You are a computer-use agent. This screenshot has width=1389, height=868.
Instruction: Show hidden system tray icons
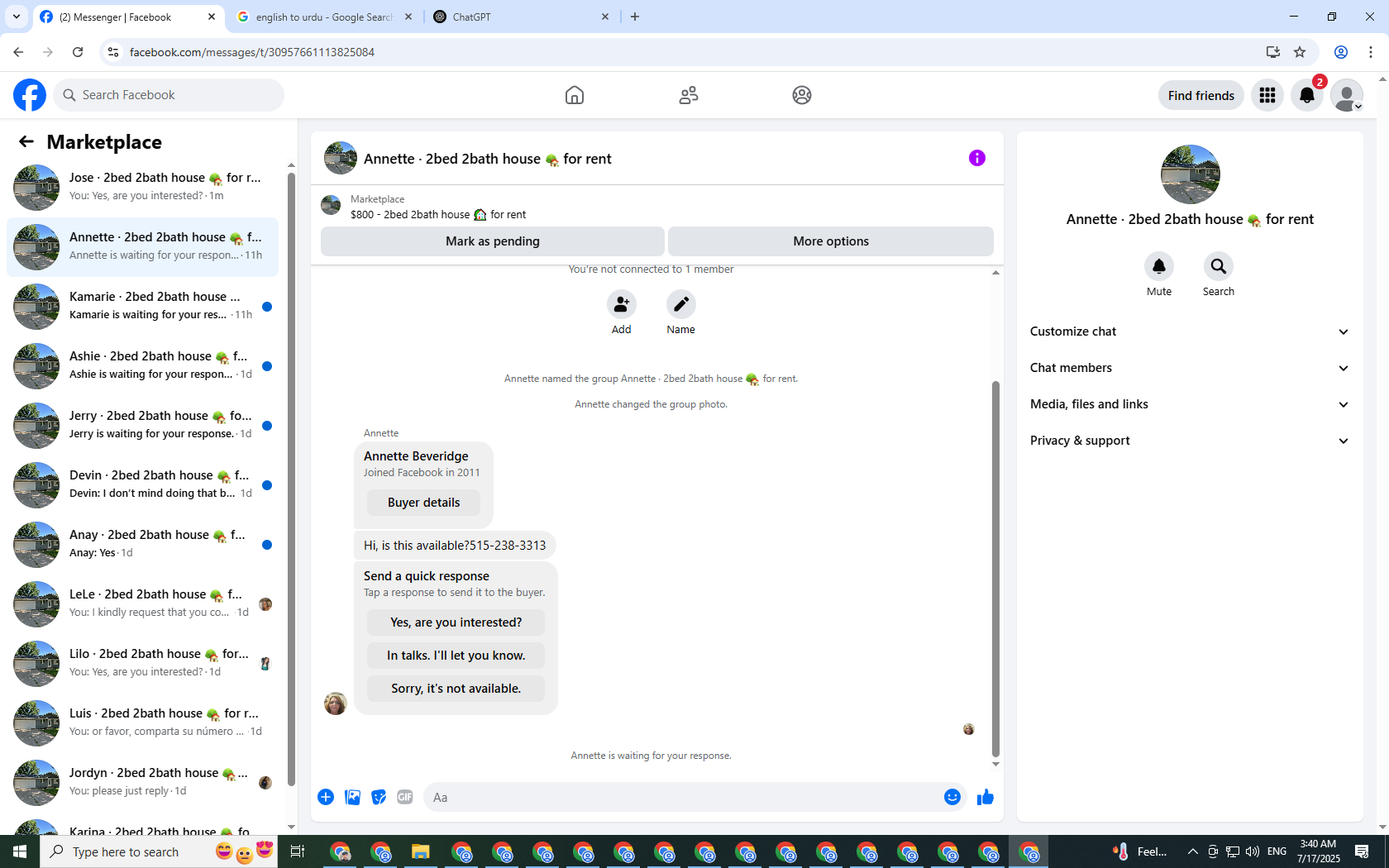[x=1192, y=851]
